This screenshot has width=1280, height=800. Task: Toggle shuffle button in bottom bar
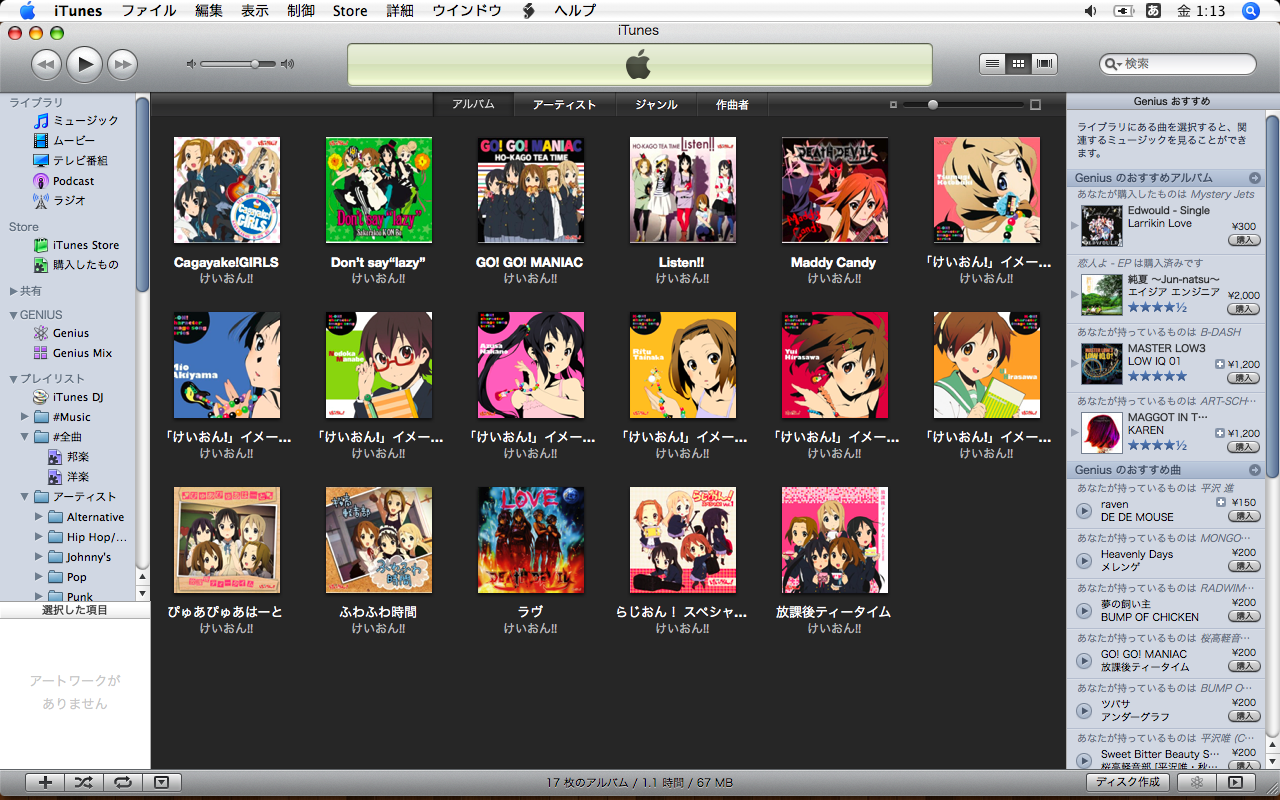[83, 783]
